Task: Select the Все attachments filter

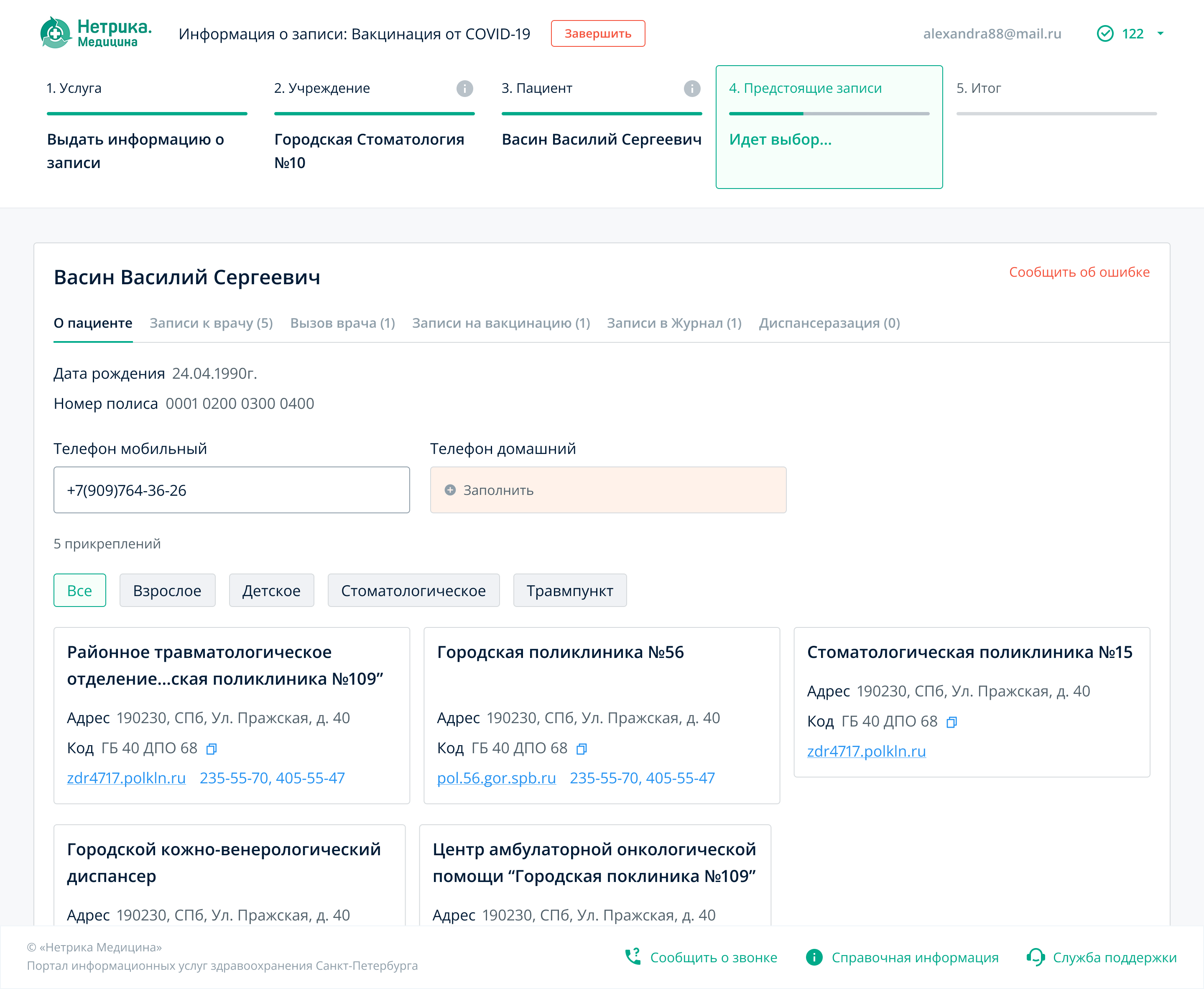Action: (79, 590)
